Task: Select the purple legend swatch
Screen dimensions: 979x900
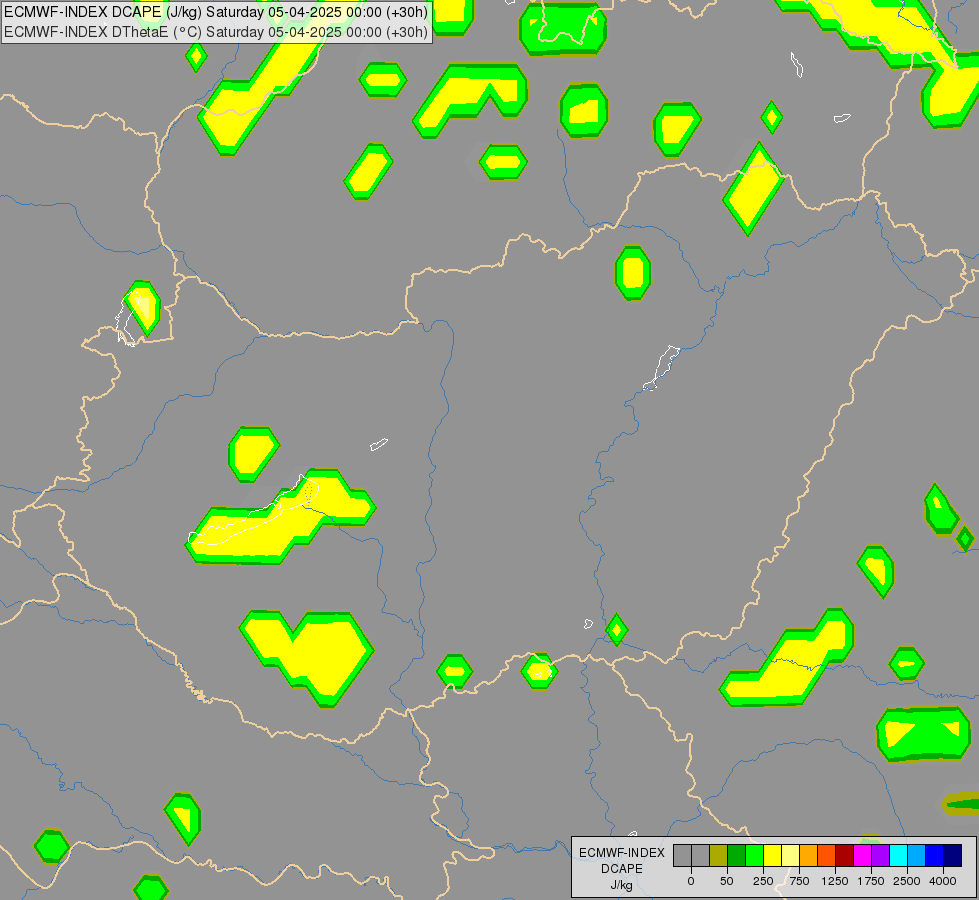Action: [x=880, y=855]
